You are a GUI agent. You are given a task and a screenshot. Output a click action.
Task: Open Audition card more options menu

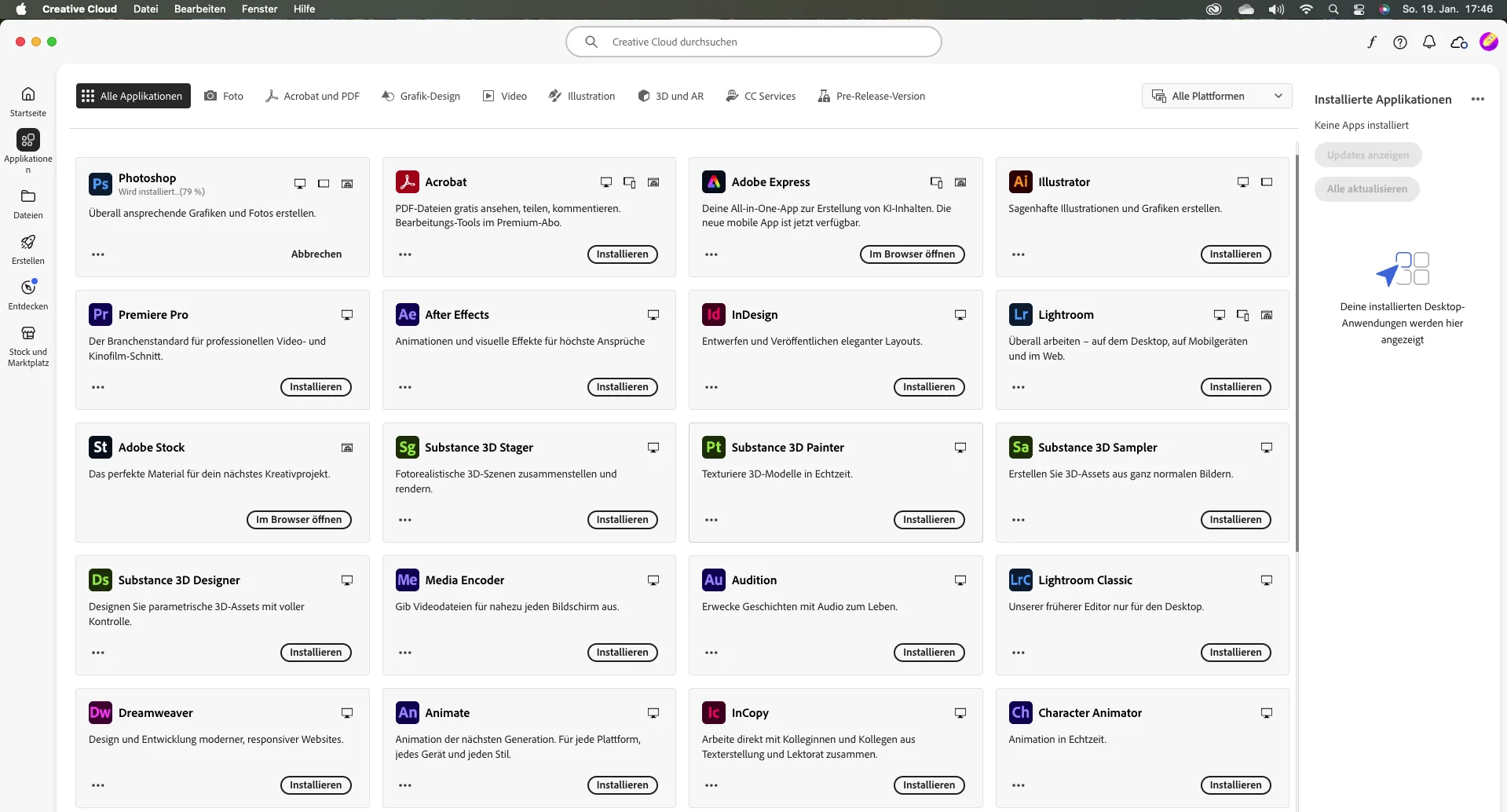711,653
